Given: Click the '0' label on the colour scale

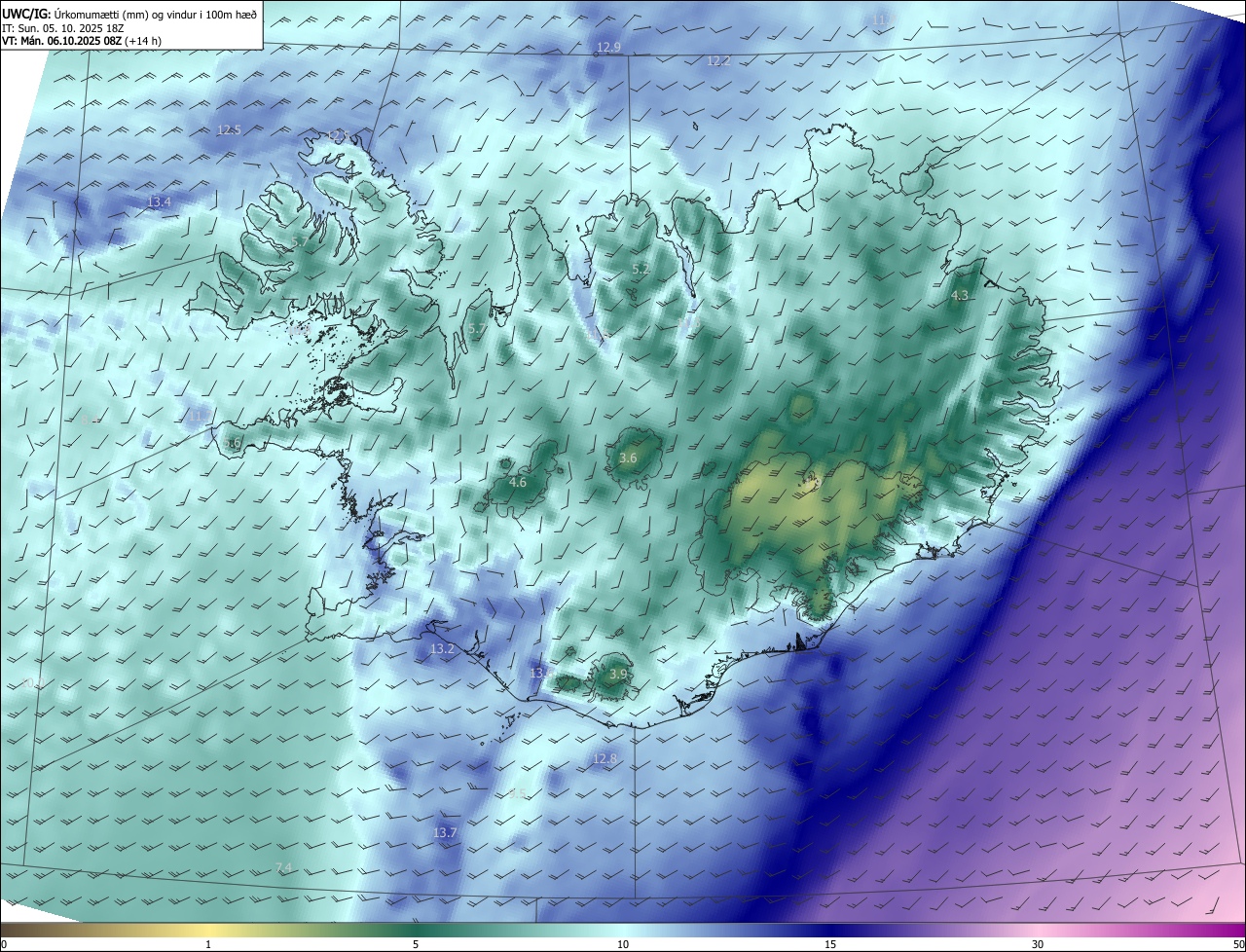Looking at the screenshot, I should 3,944.
